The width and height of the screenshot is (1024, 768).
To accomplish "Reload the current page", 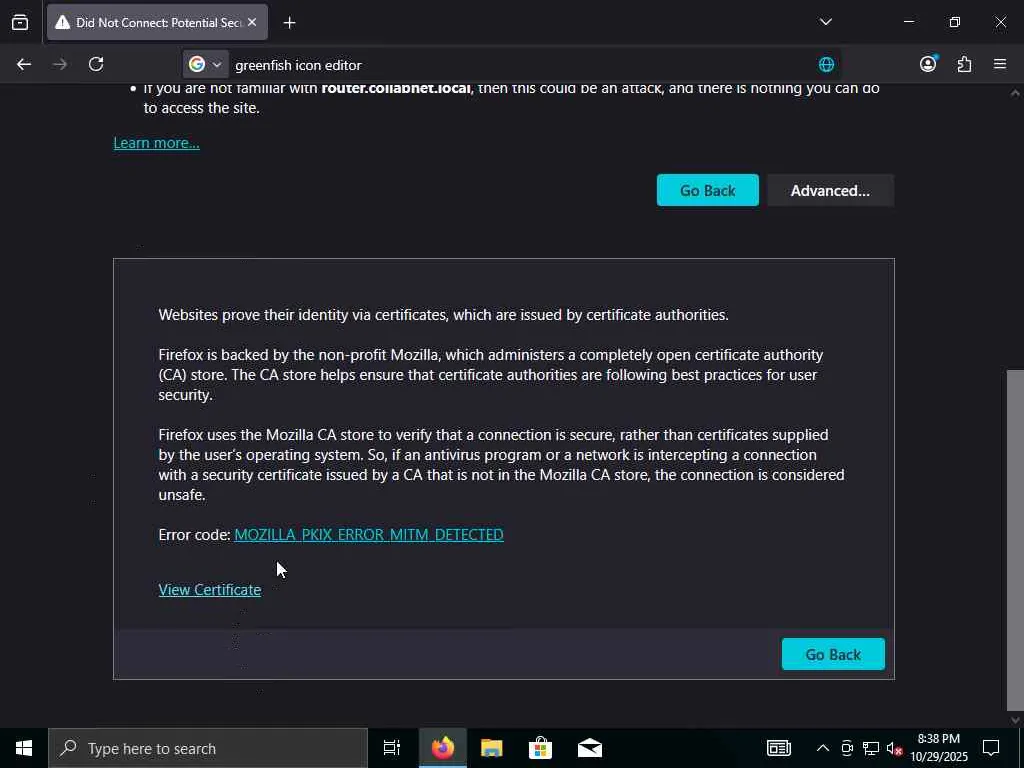I will (x=96, y=64).
